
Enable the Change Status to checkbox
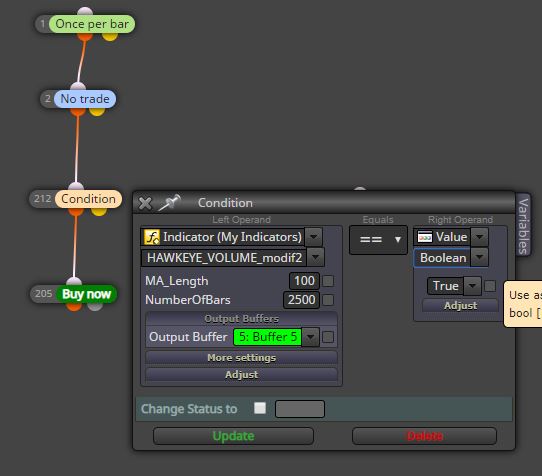coord(260,408)
